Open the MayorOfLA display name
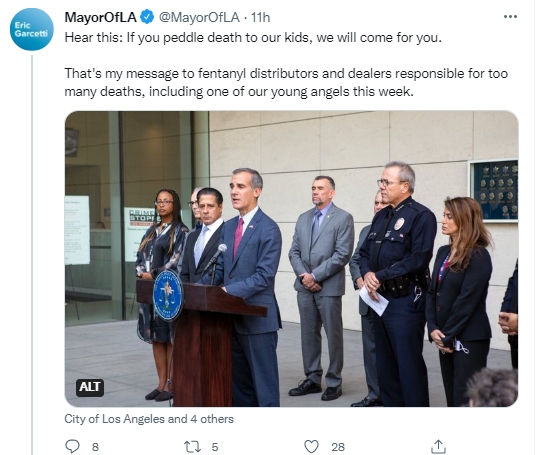Screen dimensions: 537x455 [x=101, y=17]
